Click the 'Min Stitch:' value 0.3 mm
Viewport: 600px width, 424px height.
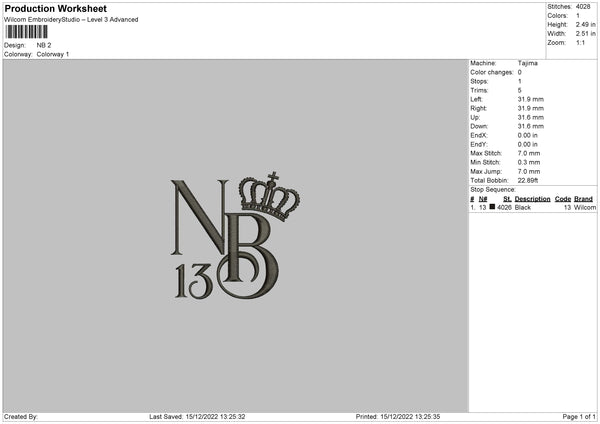529,163
